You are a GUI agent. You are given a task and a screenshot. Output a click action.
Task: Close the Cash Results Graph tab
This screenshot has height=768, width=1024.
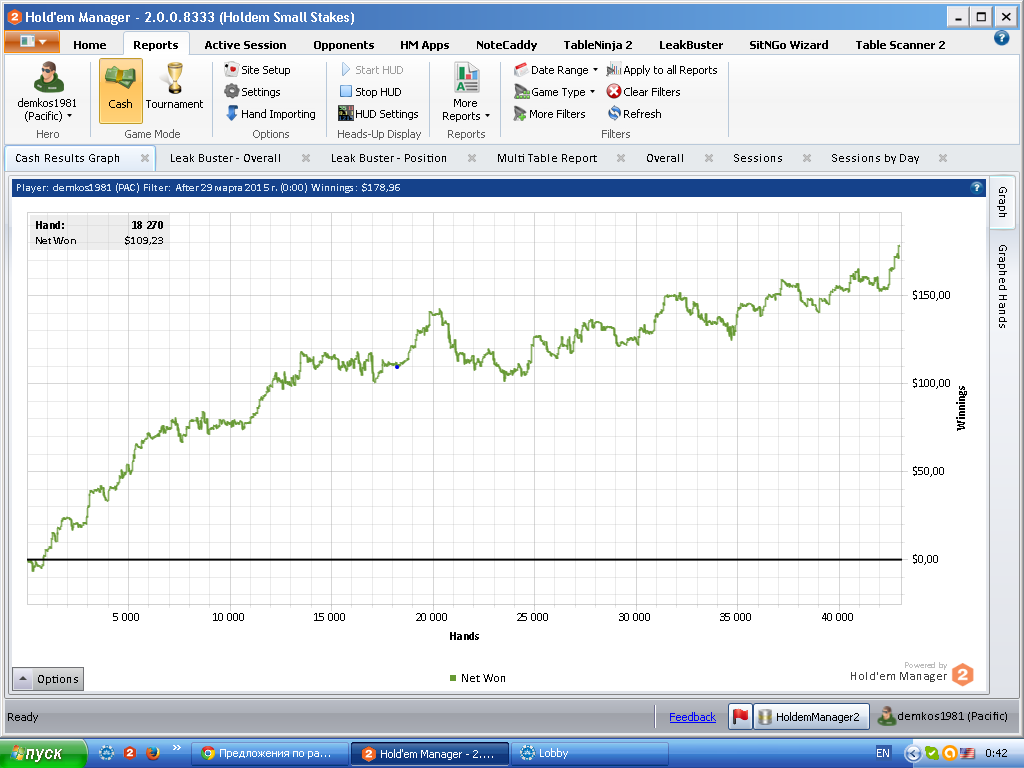pos(145,158)
